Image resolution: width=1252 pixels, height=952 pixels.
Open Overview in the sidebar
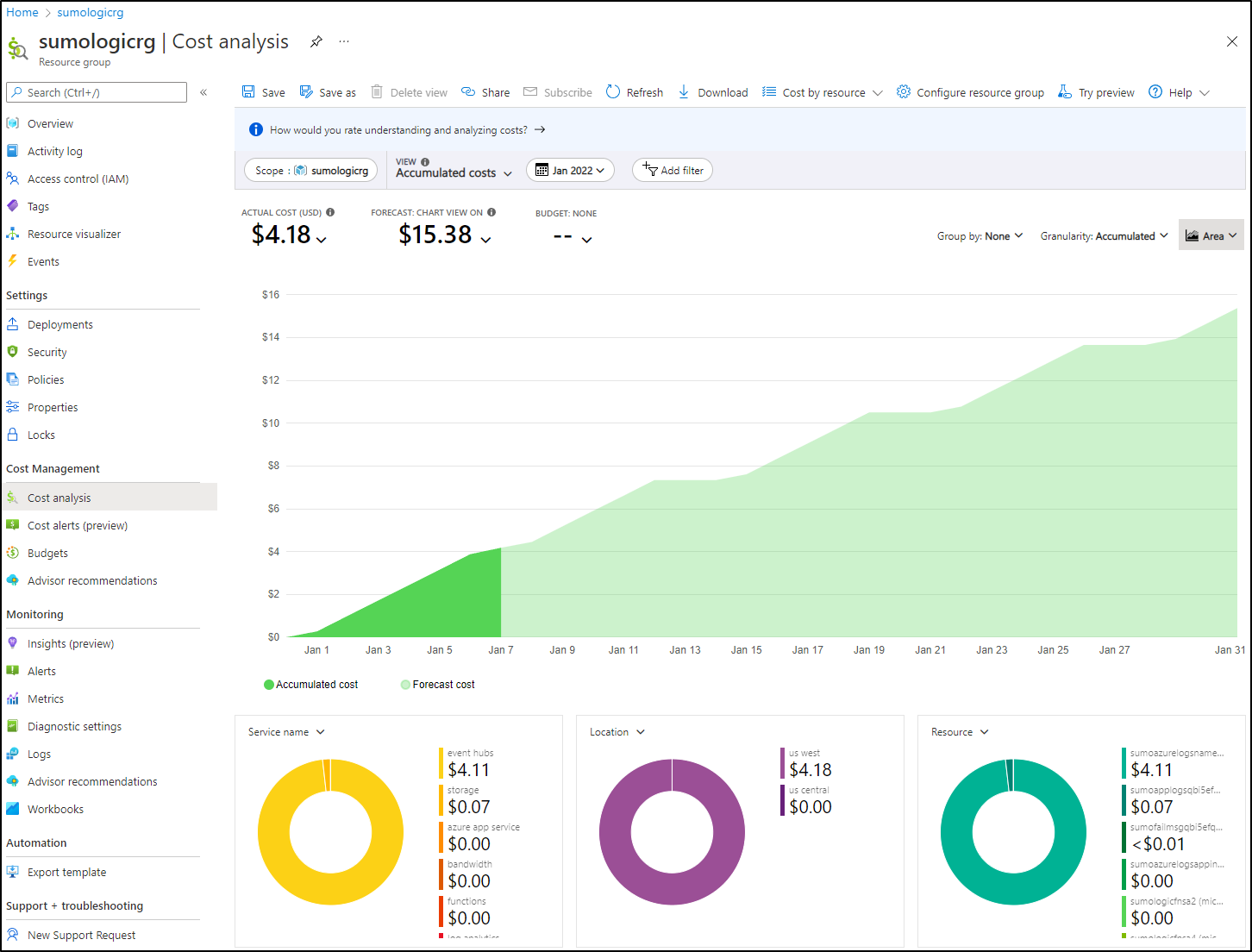click(50, 124)
